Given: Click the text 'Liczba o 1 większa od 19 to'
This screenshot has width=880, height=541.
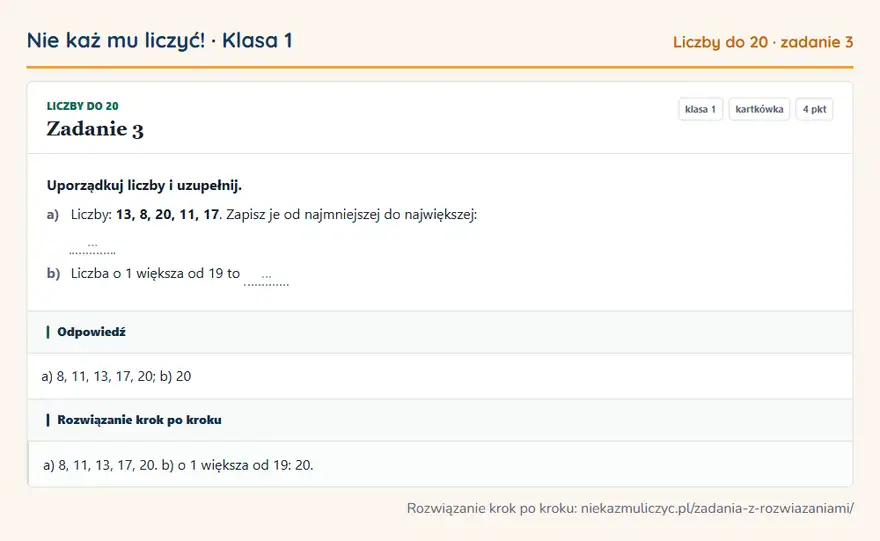Looking at the screenshot, I should pos(155,274).
